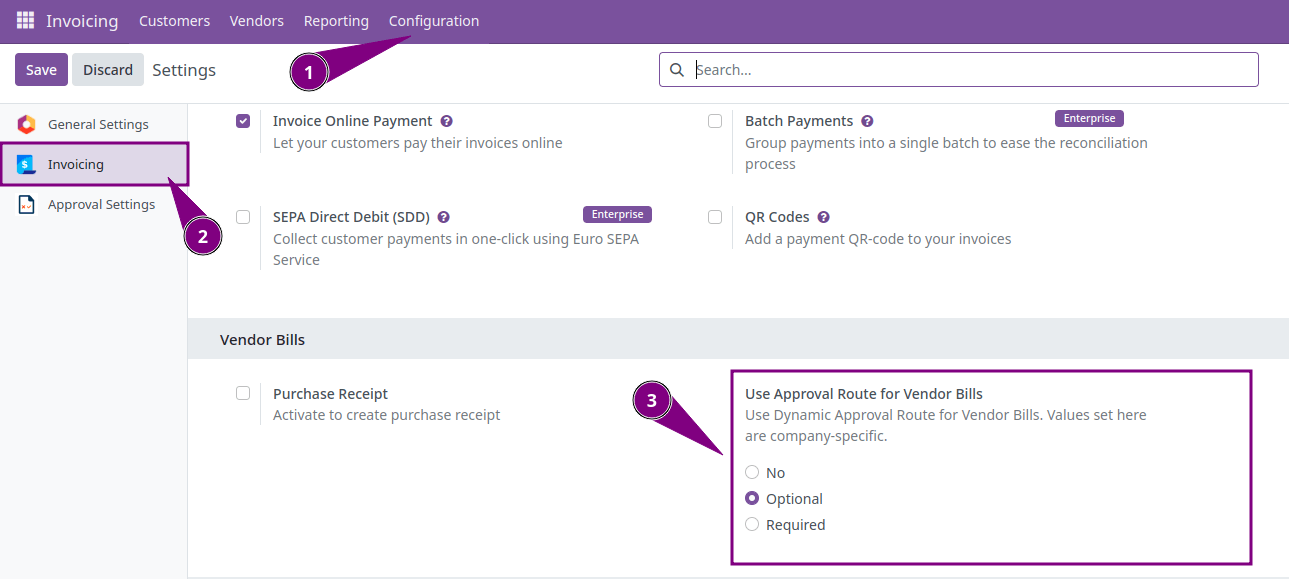1289x579 pixels.
Task: Discard the pending changes
Action: point(107,69)
